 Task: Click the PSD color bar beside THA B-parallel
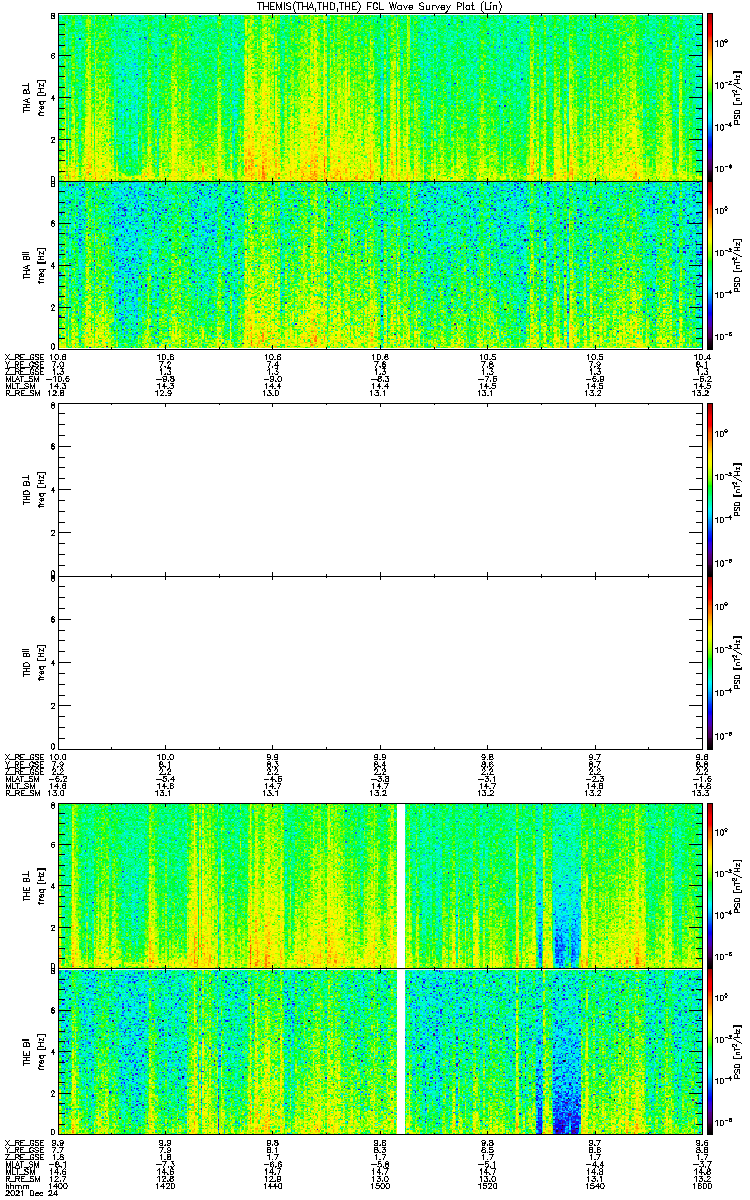point(710,263)
